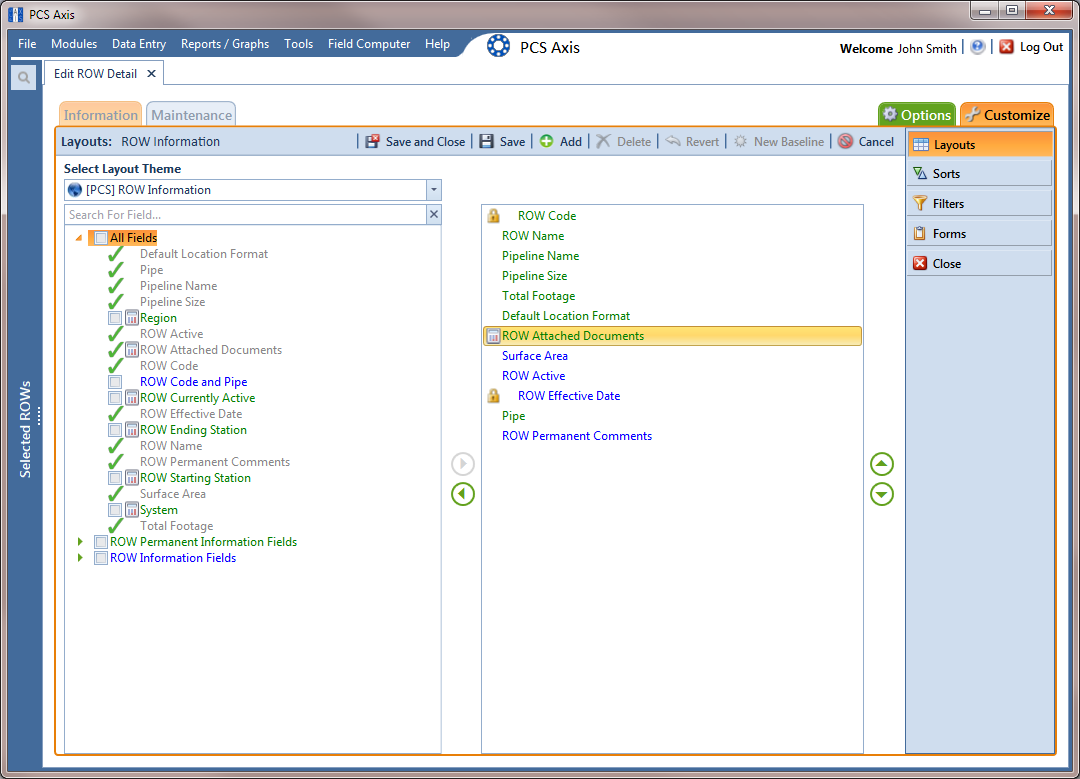
Task: Check the System field checkbox
Action: click(115, 510)
